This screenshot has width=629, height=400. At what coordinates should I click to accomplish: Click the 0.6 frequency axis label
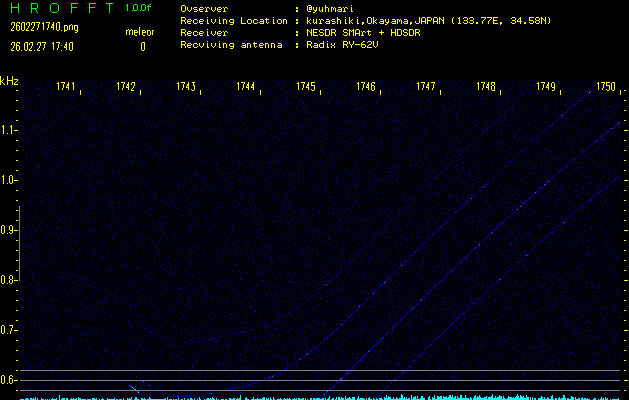tap(9, 380)
